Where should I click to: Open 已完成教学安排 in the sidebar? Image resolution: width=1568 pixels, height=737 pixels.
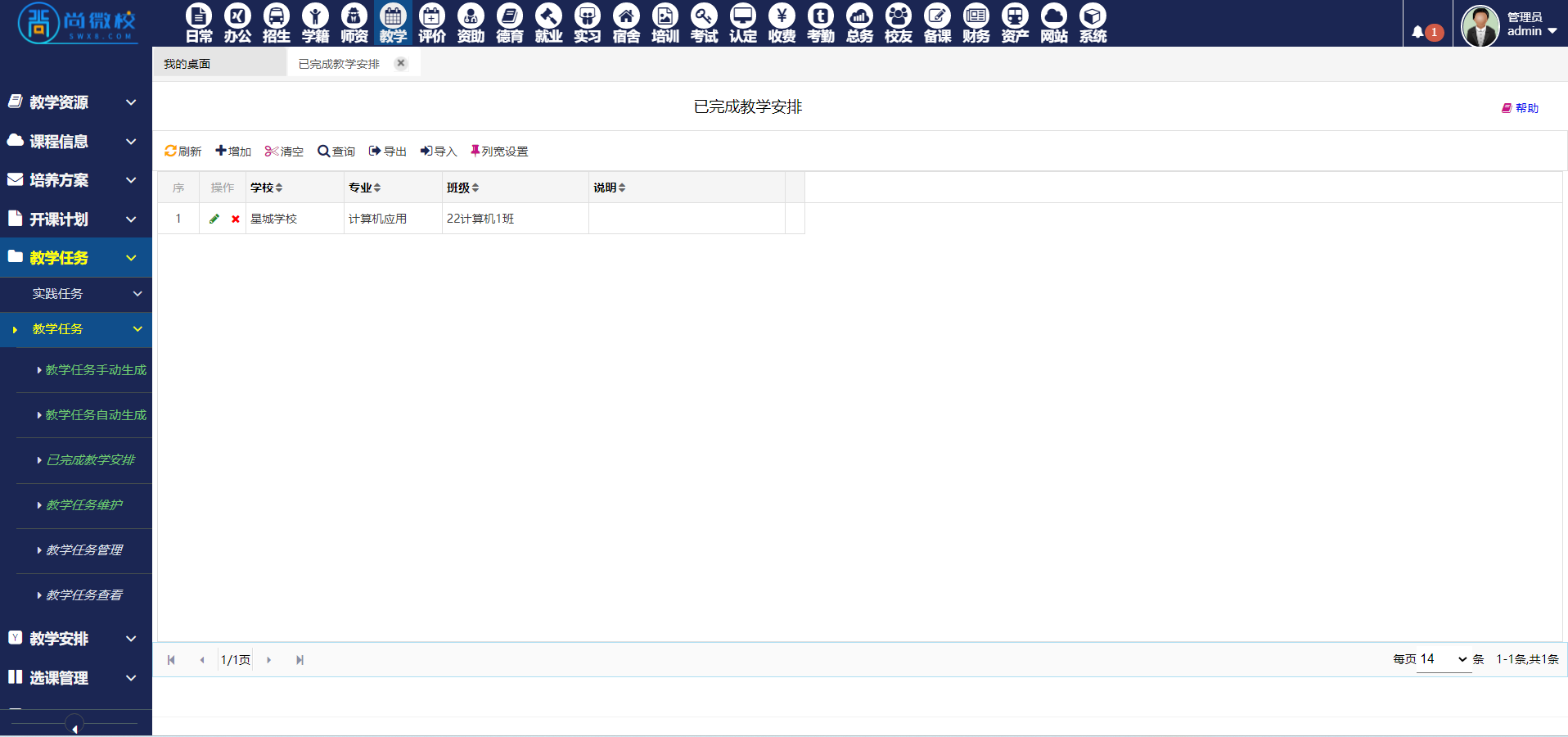click(90, 460)
